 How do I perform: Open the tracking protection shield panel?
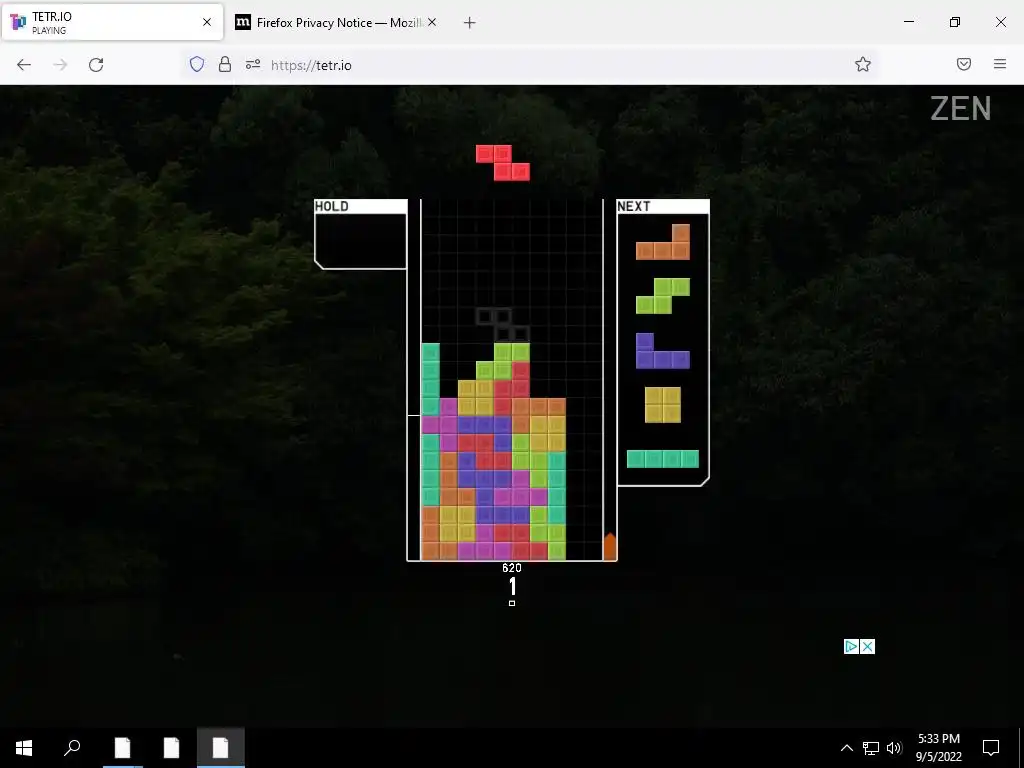(197, 64)
